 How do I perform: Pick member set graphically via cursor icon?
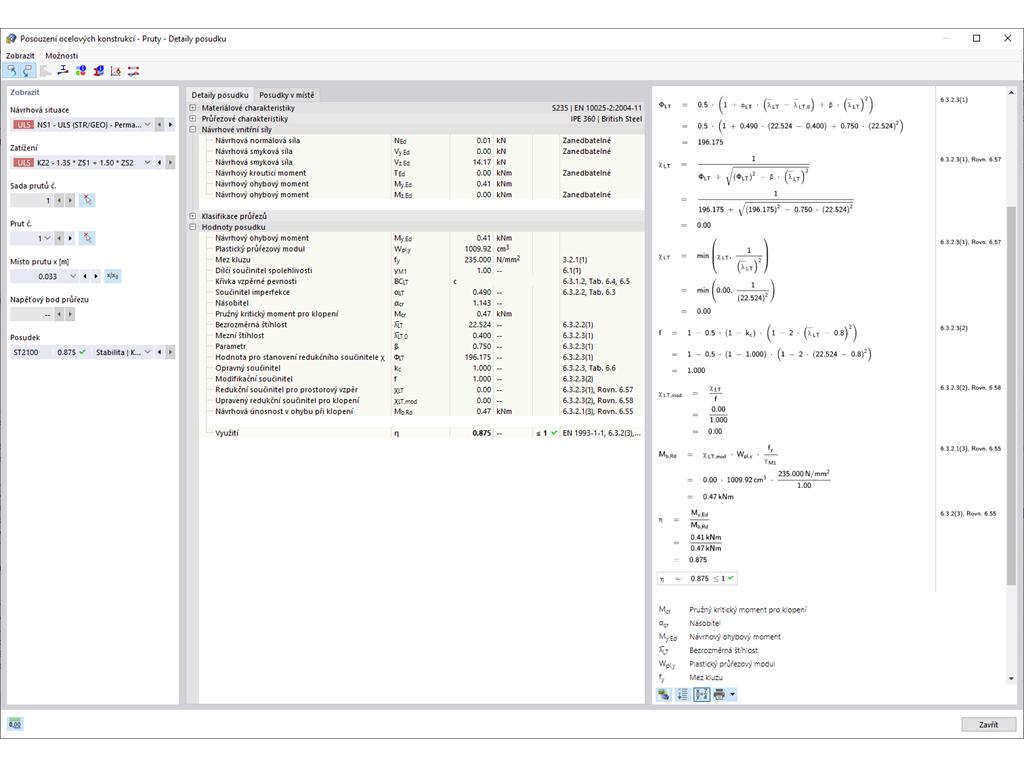[x=88, y=200]
